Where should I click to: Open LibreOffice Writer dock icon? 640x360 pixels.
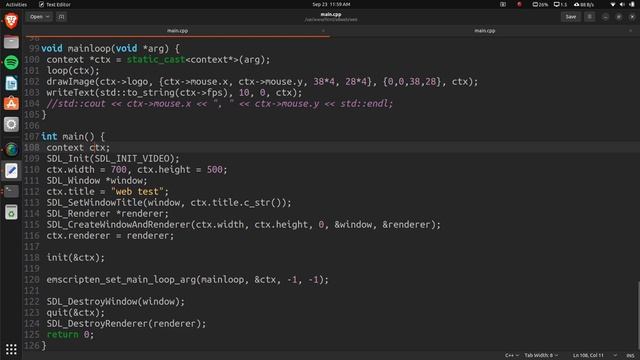tap(11, 83)
